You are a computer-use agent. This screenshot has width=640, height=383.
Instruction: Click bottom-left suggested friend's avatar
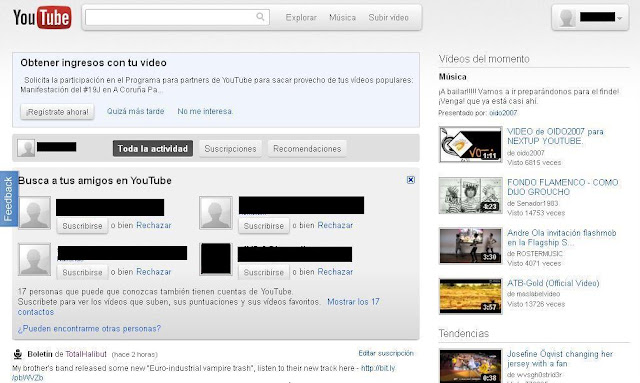(35, 259)
